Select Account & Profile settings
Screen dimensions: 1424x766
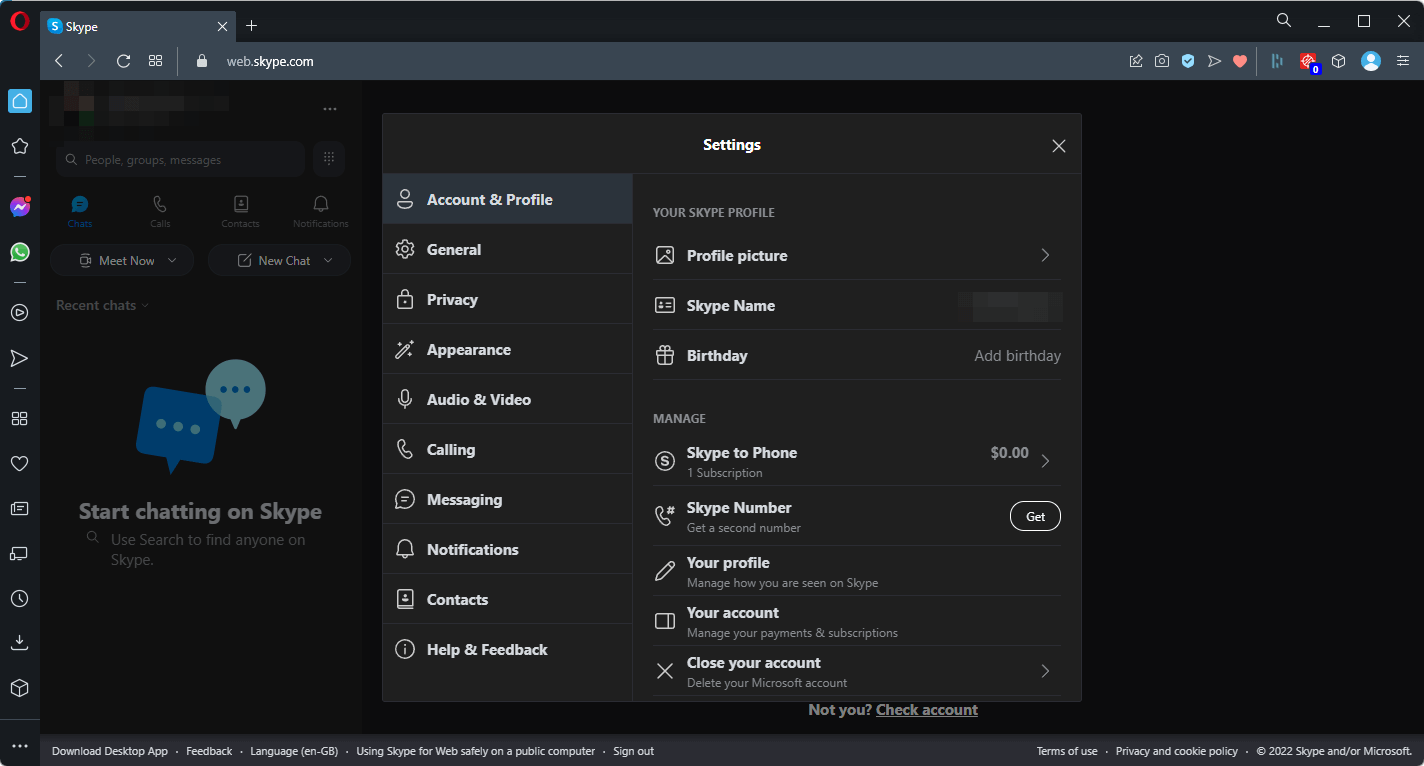pyautogui.click(x=508, y=199)
